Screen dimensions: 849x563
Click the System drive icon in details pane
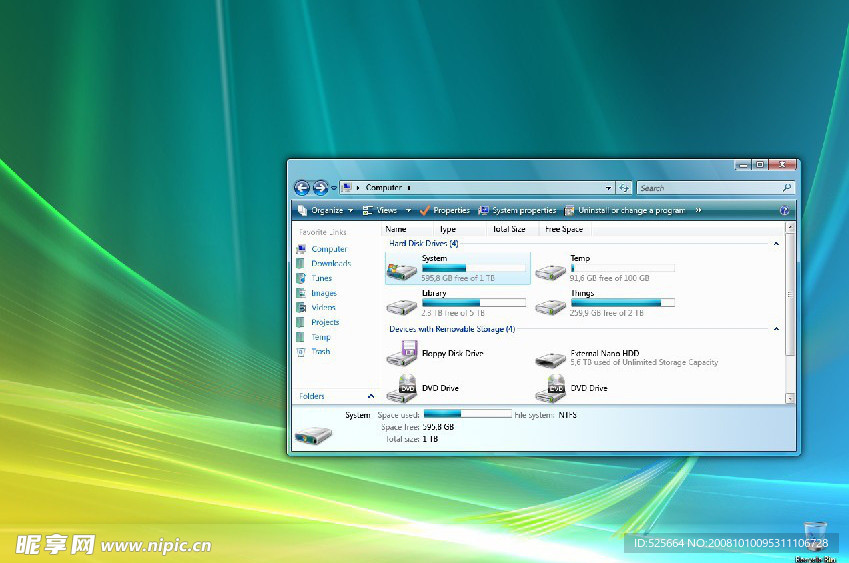tap(313, 435)
